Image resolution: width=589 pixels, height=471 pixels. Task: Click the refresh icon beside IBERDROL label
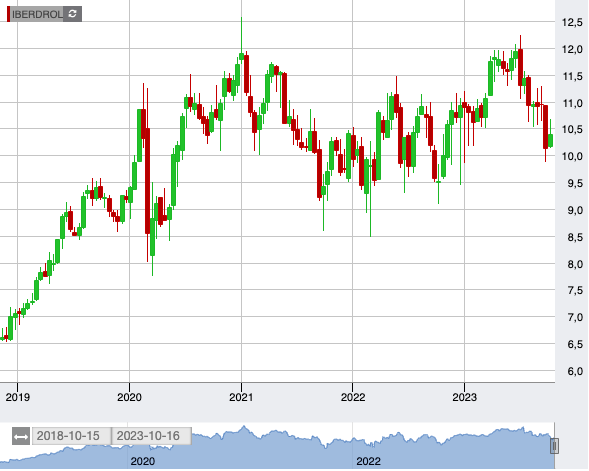72,14
